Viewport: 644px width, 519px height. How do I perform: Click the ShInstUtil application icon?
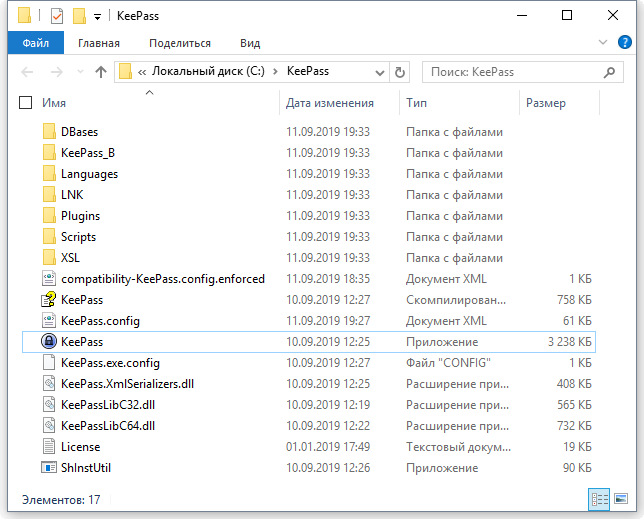[49, 467]
